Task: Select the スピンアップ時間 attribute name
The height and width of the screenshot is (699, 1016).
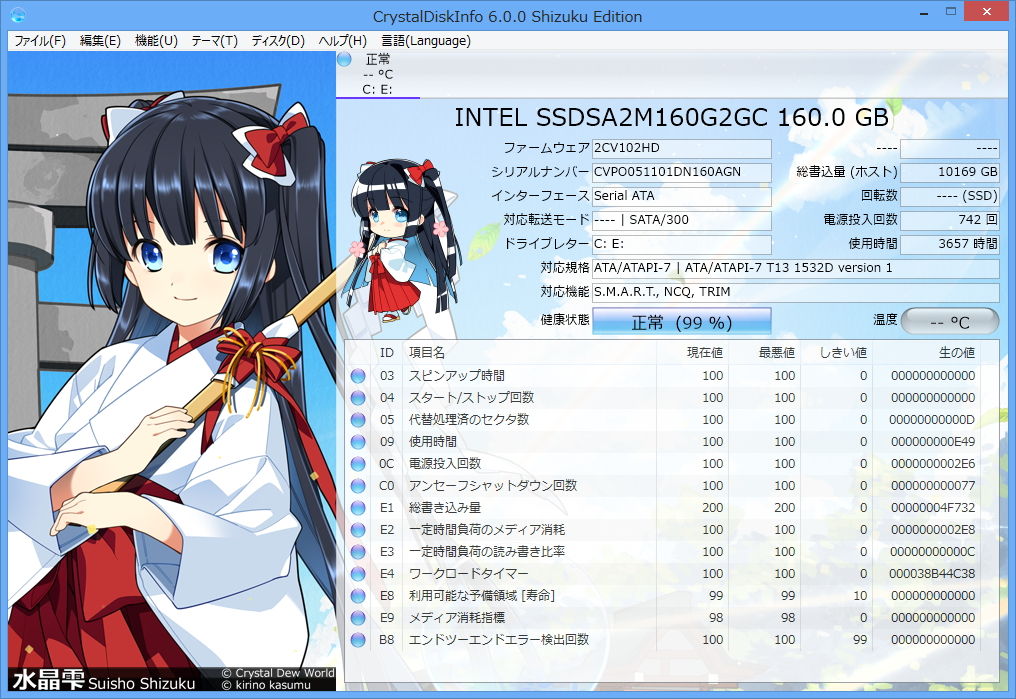Action: click(457, 376)
